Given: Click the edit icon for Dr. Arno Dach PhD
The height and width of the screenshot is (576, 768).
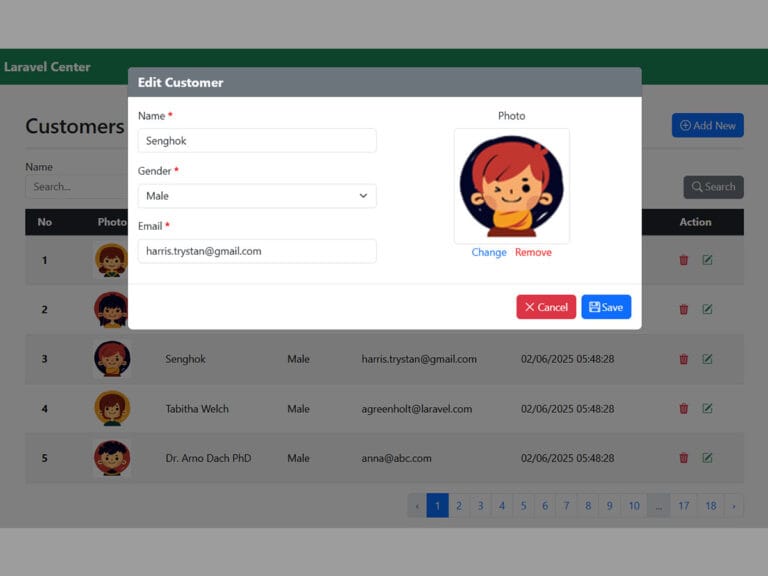Looking at the screenshot, I should point(707,458).
